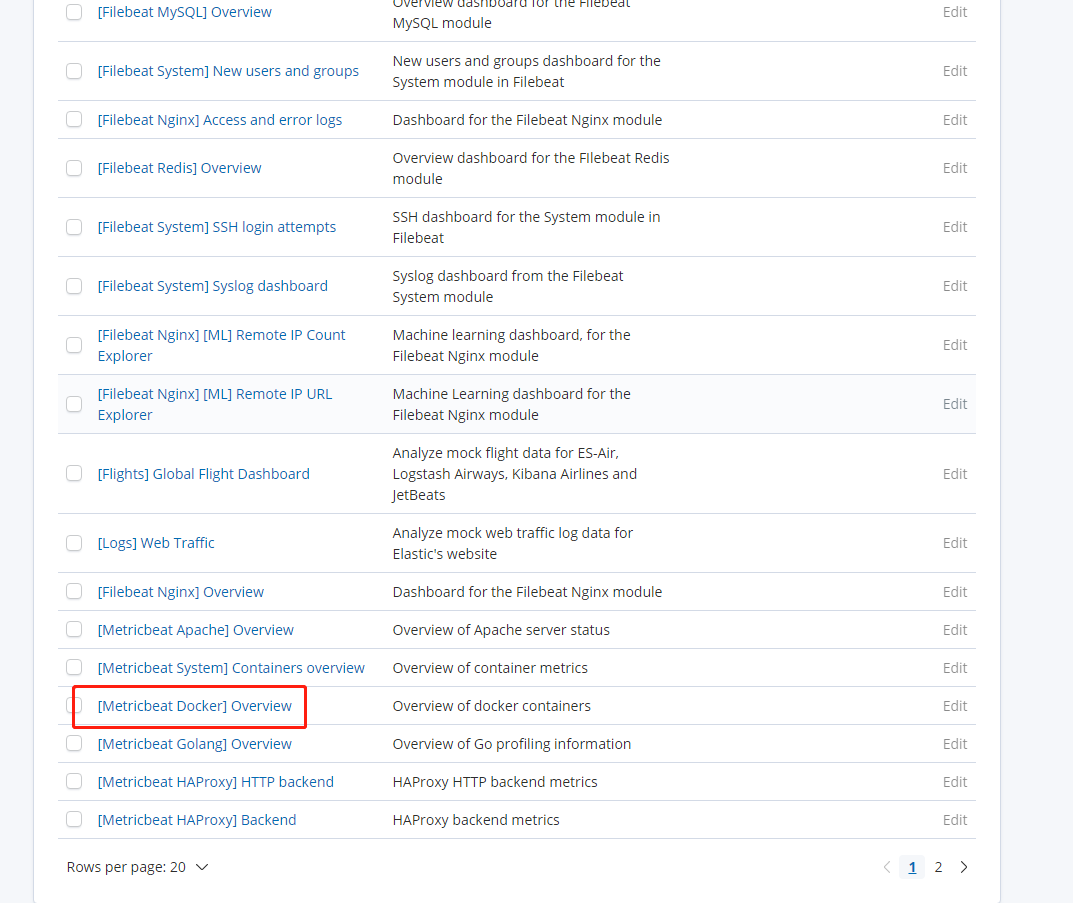Check the [Filebeat Redis] Overview row checkbox

pos(74,168)
